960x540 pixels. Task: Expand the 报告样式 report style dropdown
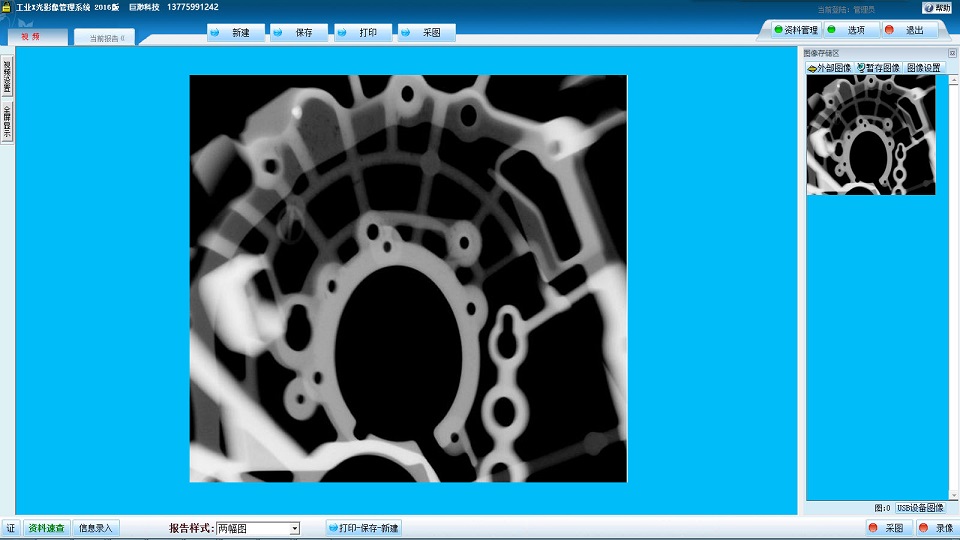(x=294, y=528)
